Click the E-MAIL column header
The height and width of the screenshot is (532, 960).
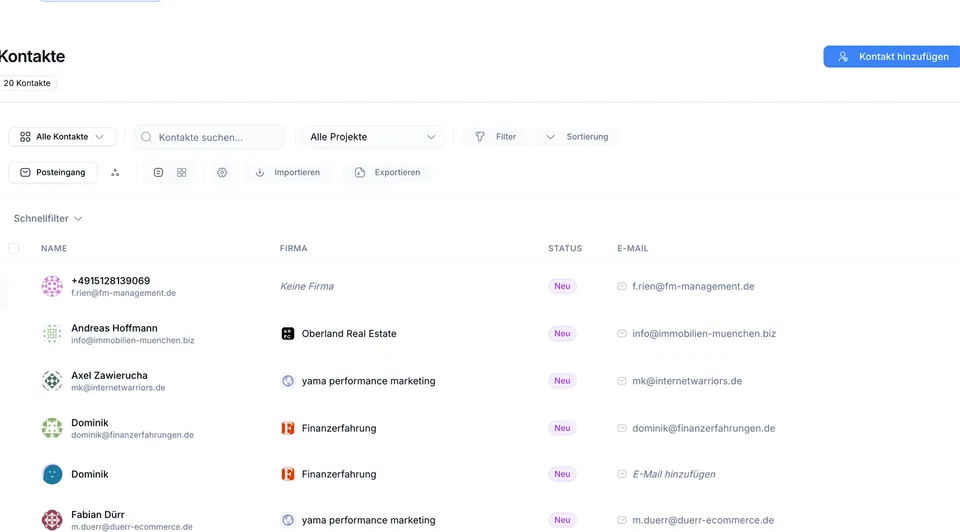tap(632, 248)
